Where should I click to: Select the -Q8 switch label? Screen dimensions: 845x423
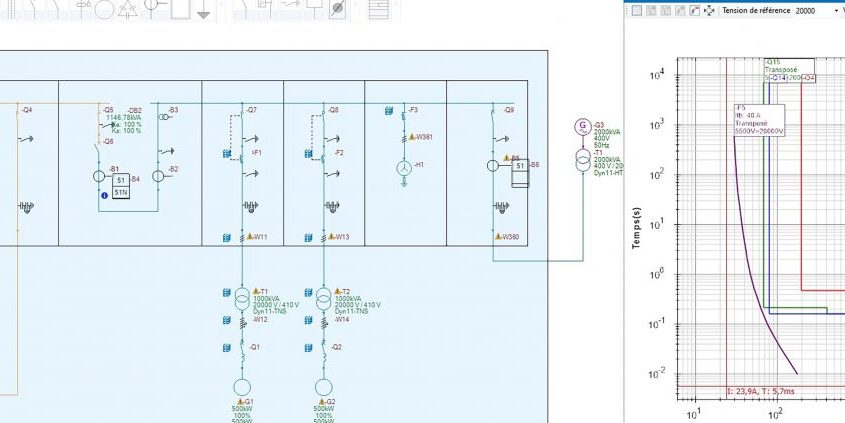point(333,110)
